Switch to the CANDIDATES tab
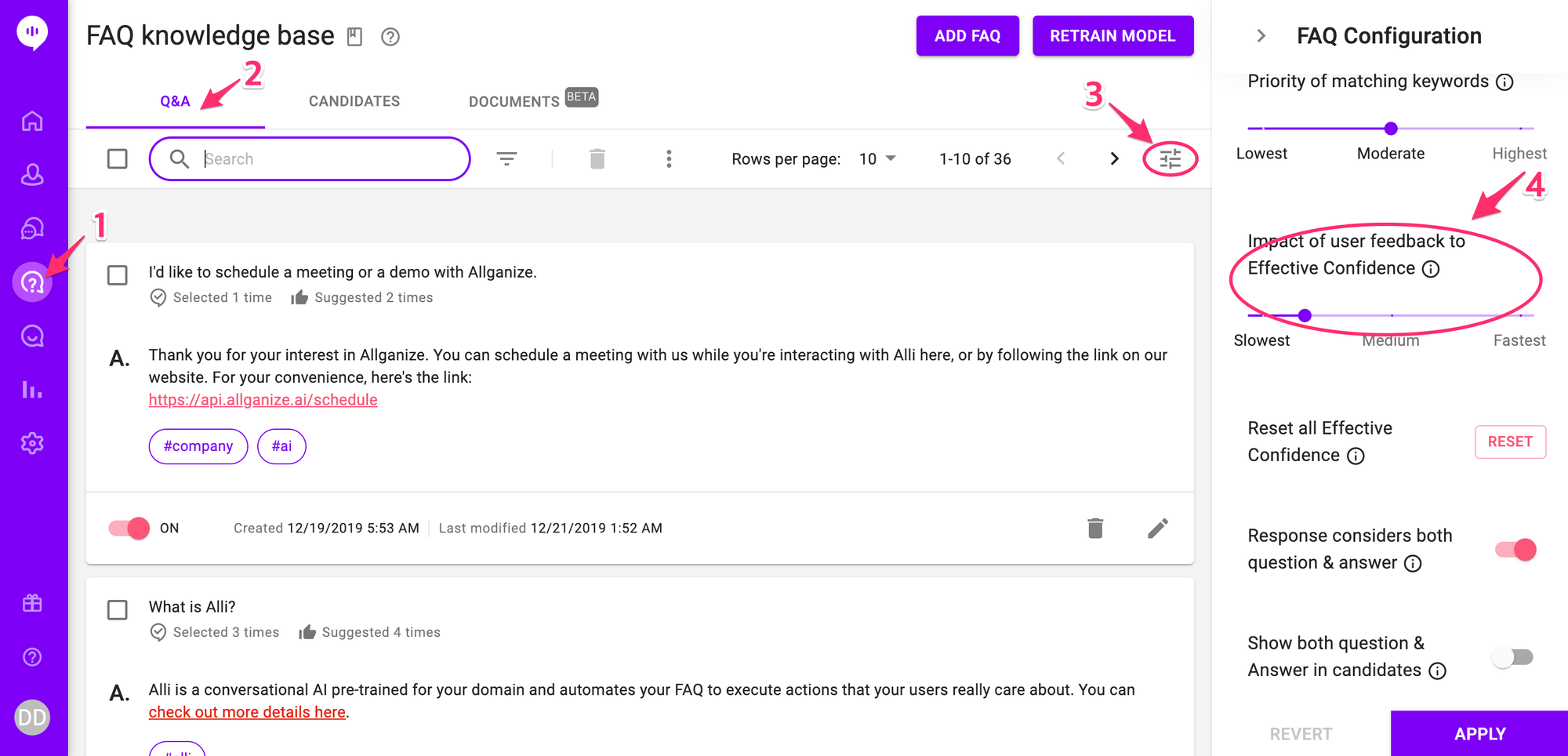Viewport: 1568px width, 756px height. point(354,101)
